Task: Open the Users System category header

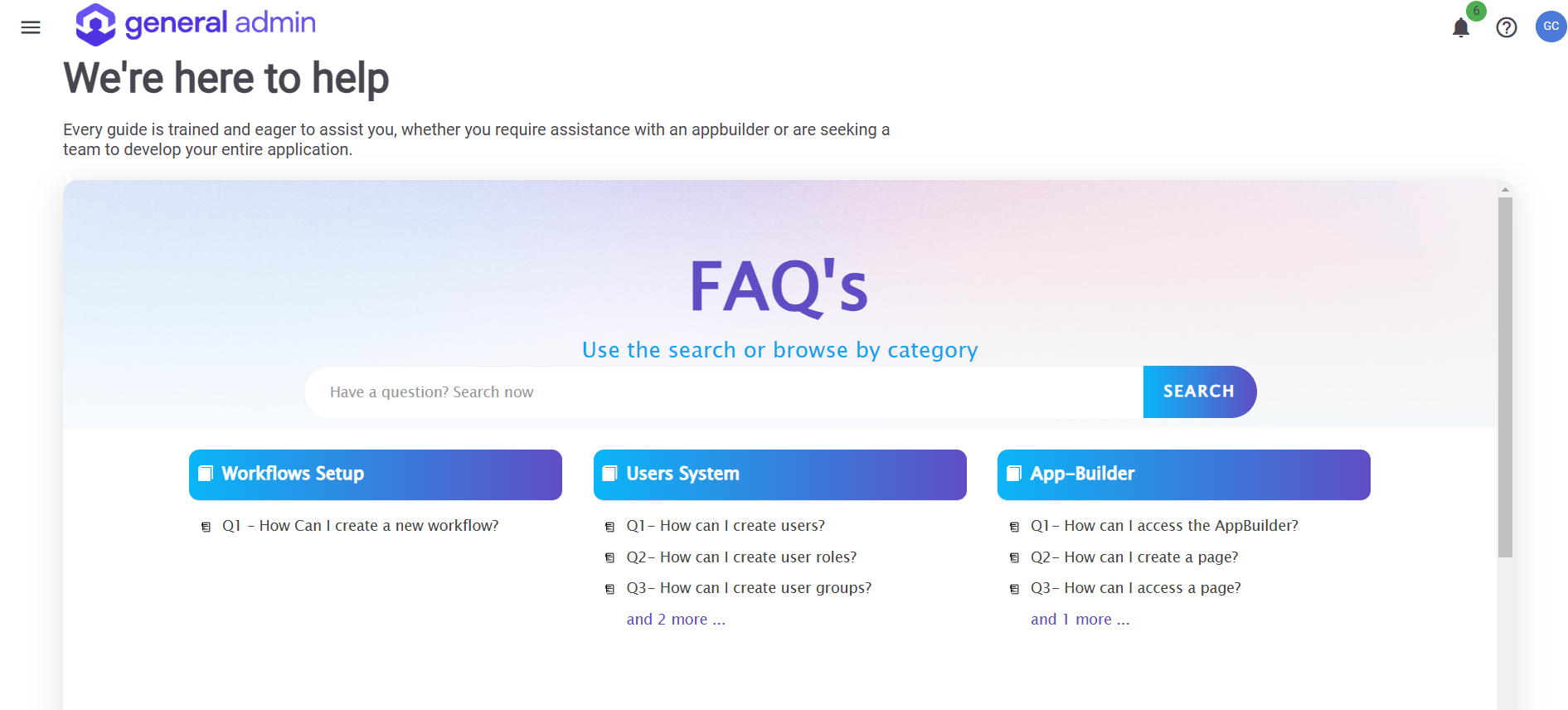Action: [x=779, y=474]
